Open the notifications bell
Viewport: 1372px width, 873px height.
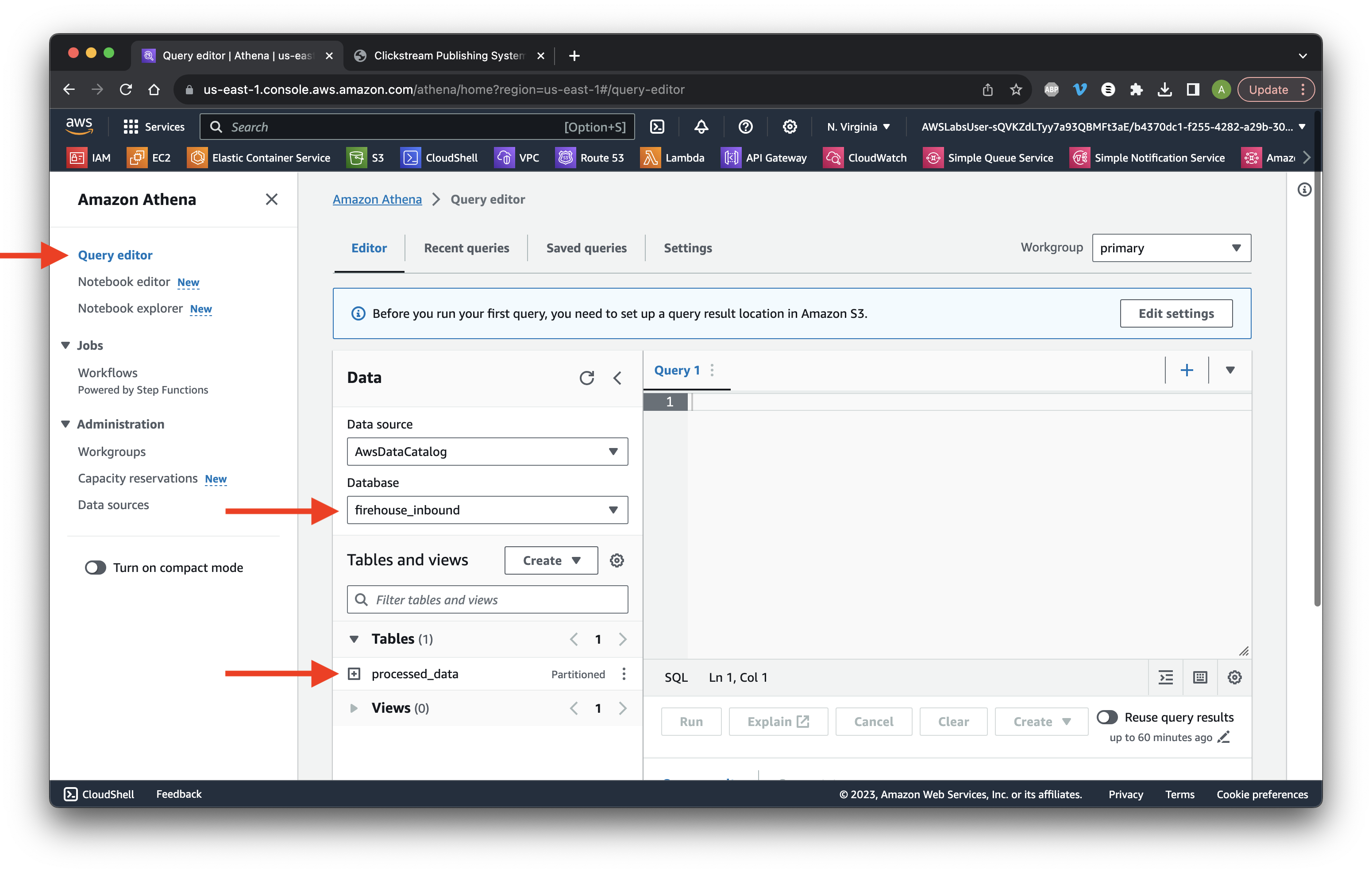[701, 127]
